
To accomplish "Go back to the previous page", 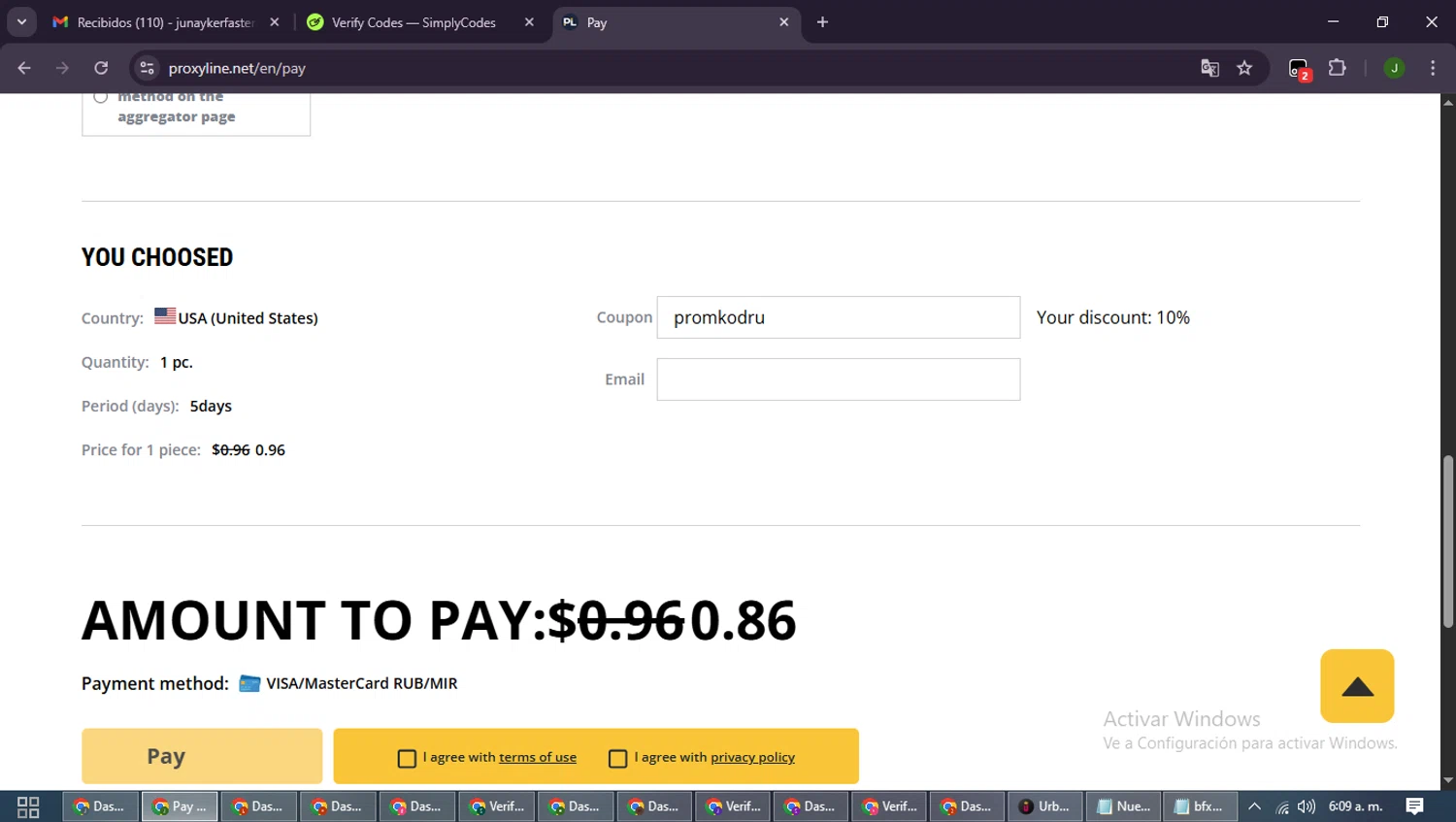I will pyautogui.click(x=24, y=68).
